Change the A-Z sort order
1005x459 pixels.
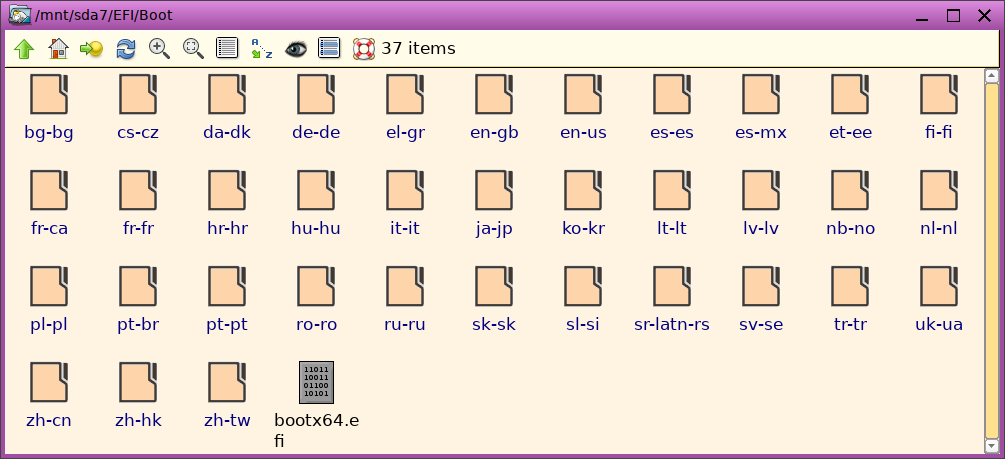click(262, 49)
